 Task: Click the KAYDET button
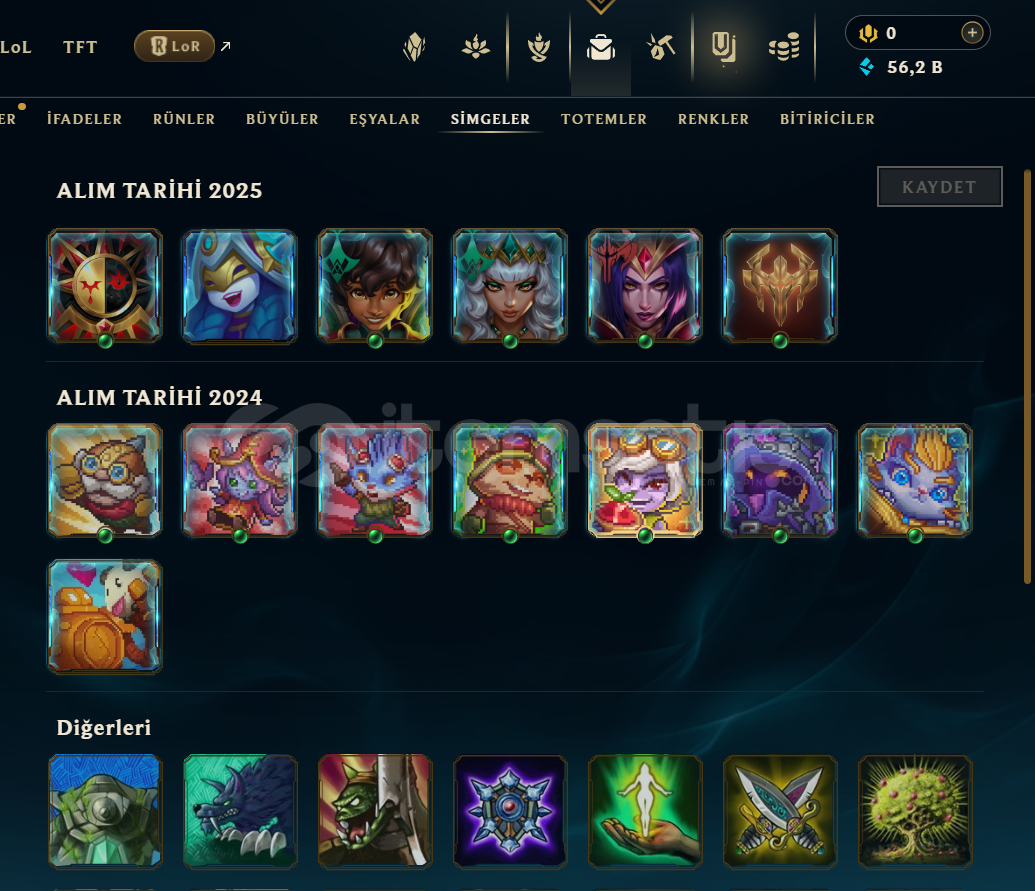point(939,187)
